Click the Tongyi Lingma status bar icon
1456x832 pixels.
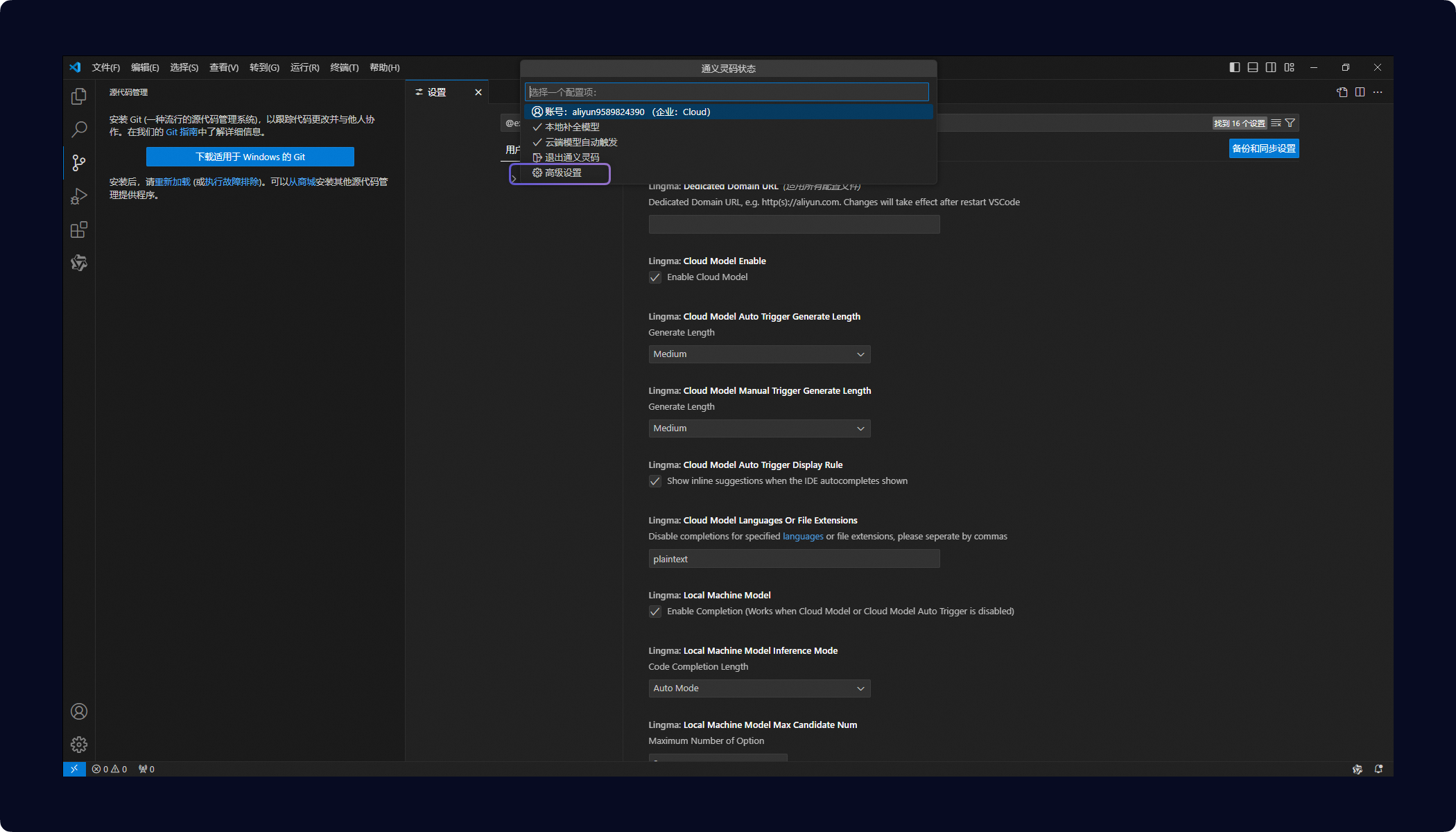[1358, 769]
